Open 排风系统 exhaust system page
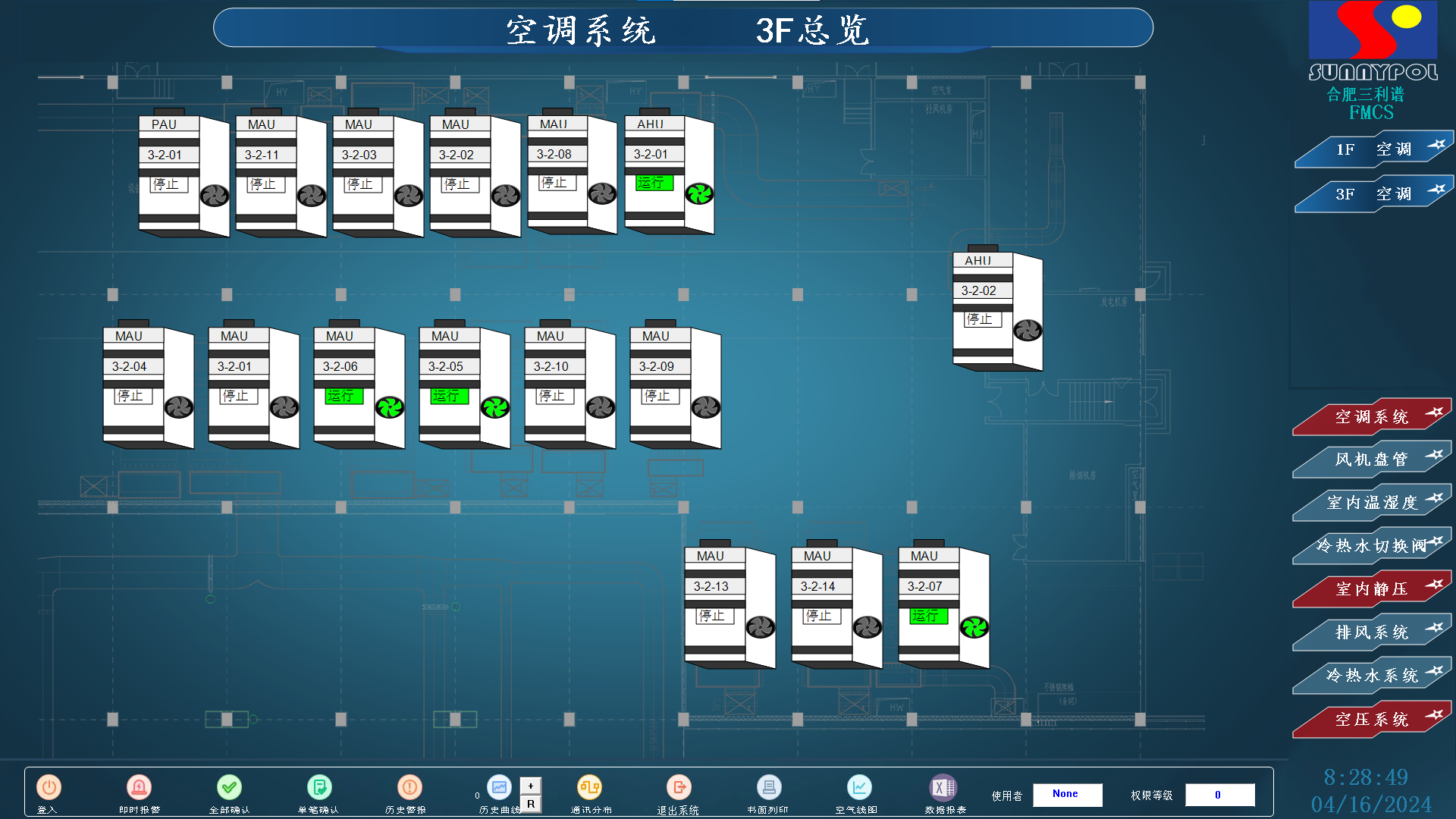This screenshot has width=1456, height=819. tap(1370, 632)
